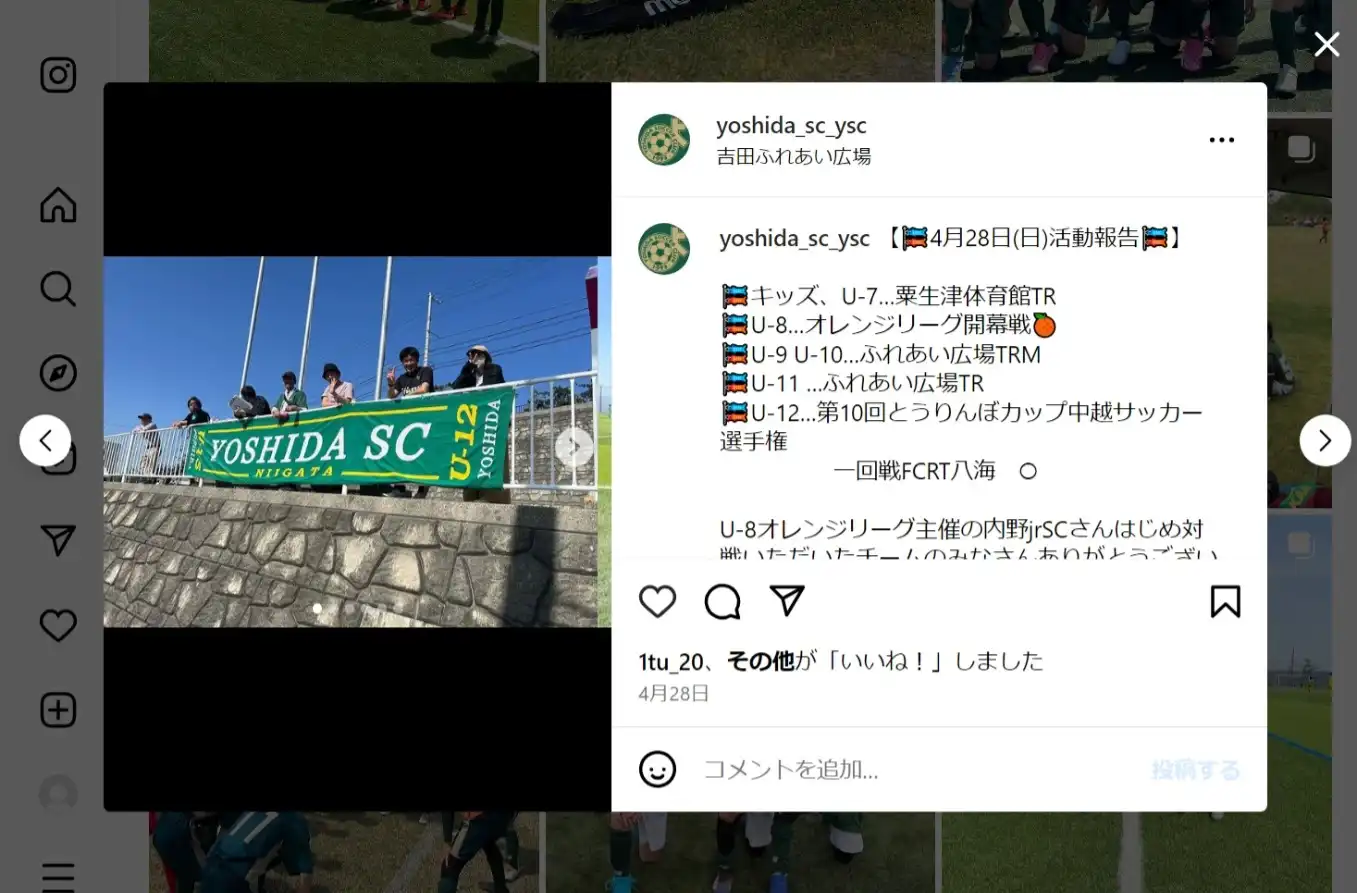1357x893 pixels.
Task: Open the three-dot post options menu
Action: (1222, 140)
